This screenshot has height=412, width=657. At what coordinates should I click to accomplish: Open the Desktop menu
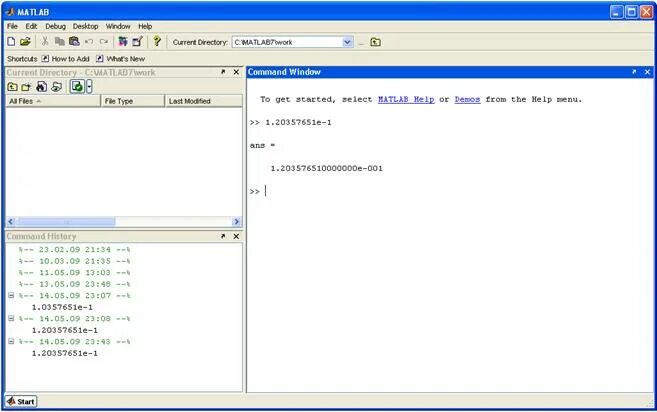coord(85,26)
